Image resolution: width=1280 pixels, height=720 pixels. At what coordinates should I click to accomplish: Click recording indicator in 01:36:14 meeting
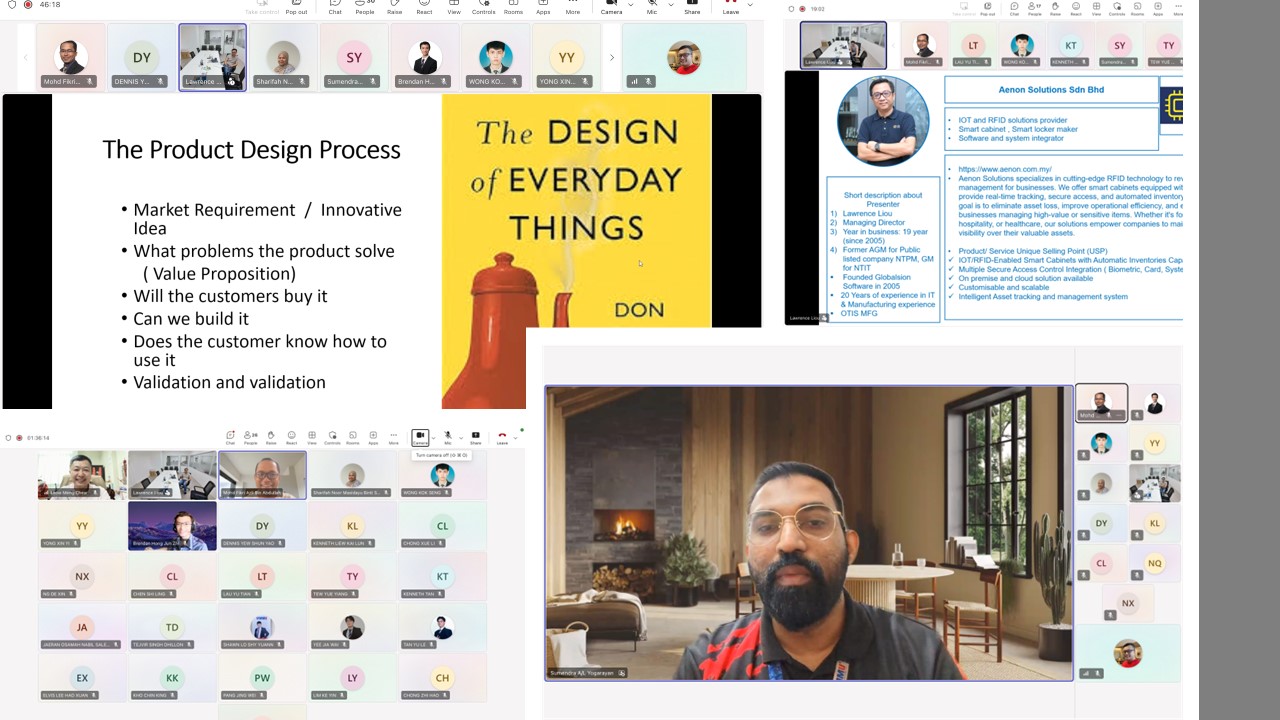20,438
